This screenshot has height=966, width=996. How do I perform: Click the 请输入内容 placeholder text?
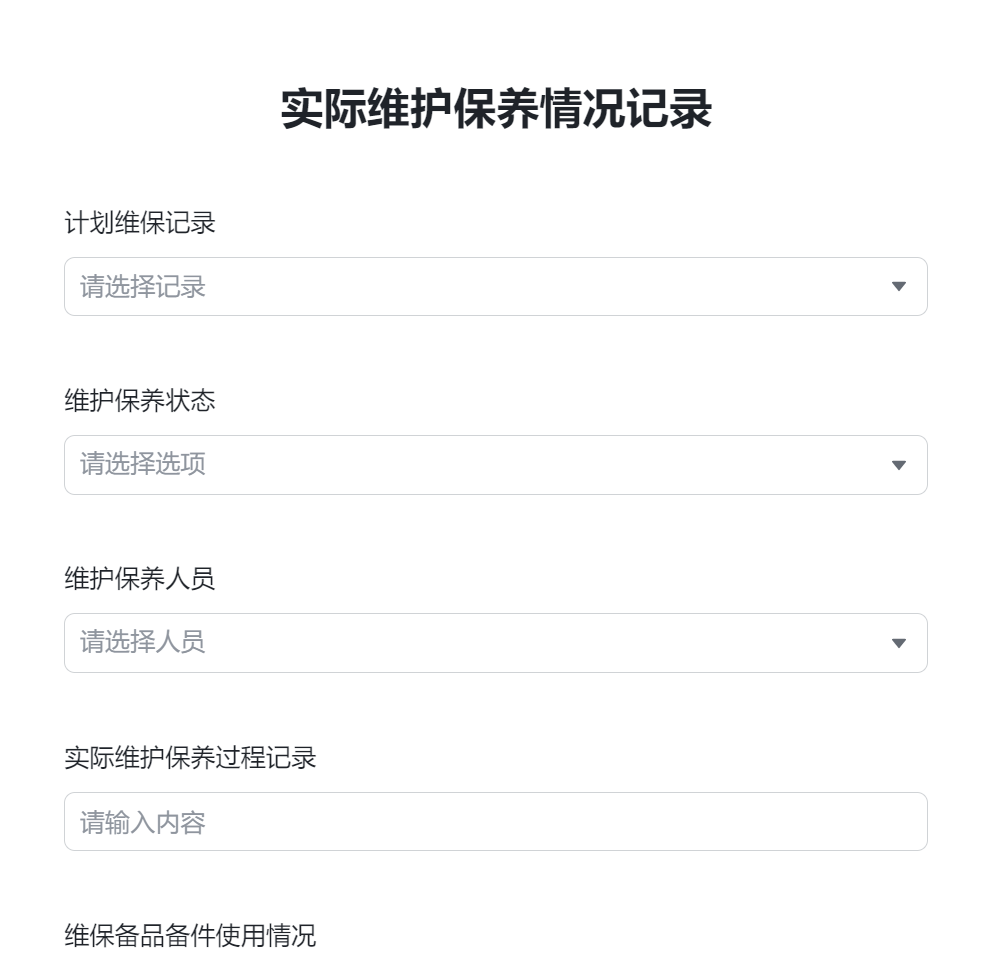[143, 822]
